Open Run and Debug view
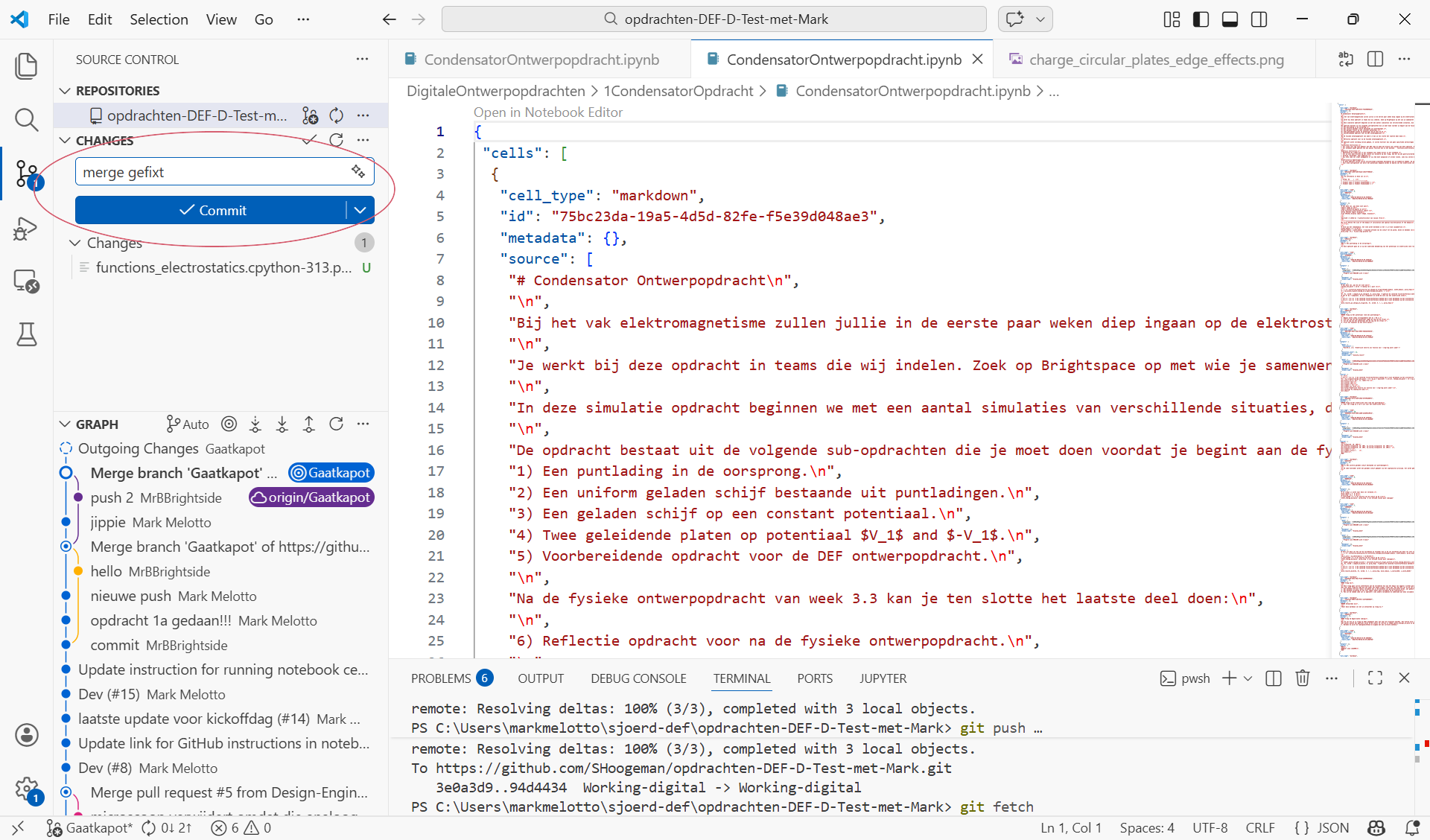 (26, 228)
